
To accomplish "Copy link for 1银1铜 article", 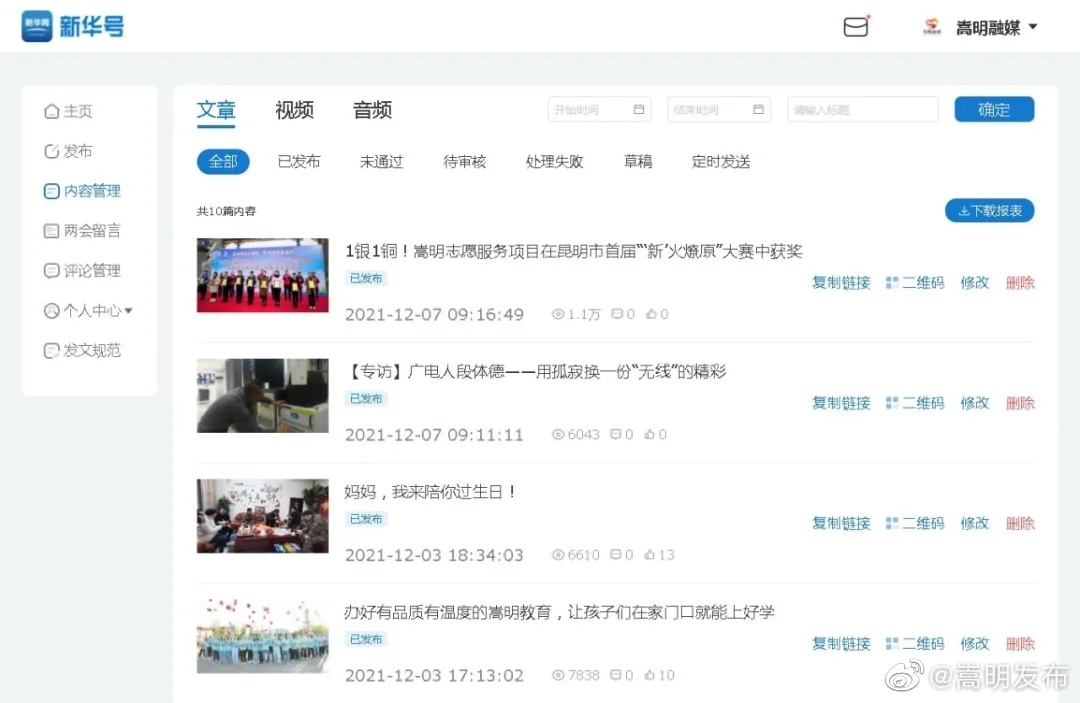I will [841, 282].
